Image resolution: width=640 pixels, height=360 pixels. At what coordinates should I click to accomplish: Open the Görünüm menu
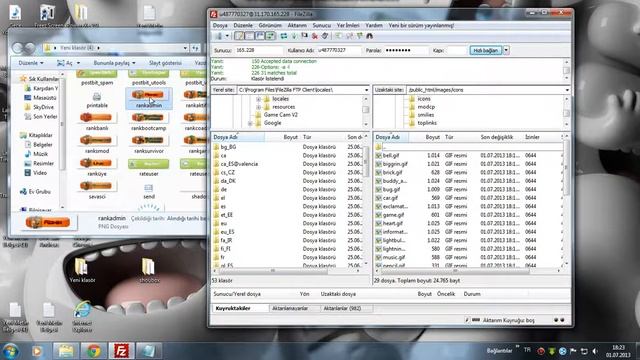coord(270,25)
